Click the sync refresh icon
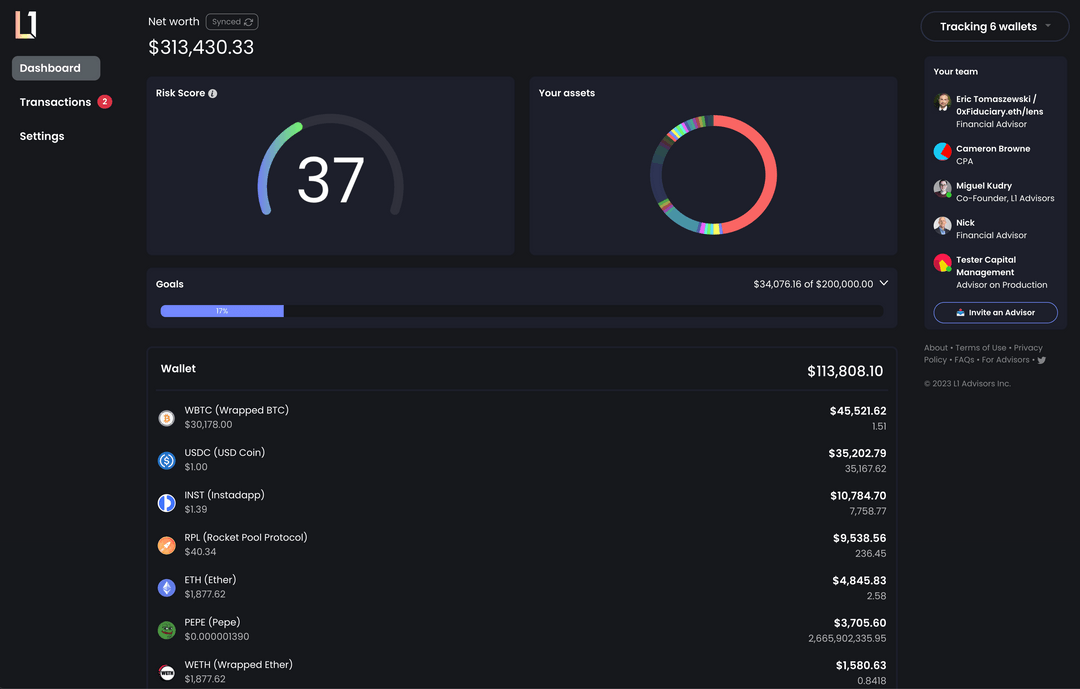This screenshot has width=1080, height=689. coord(249,22)
